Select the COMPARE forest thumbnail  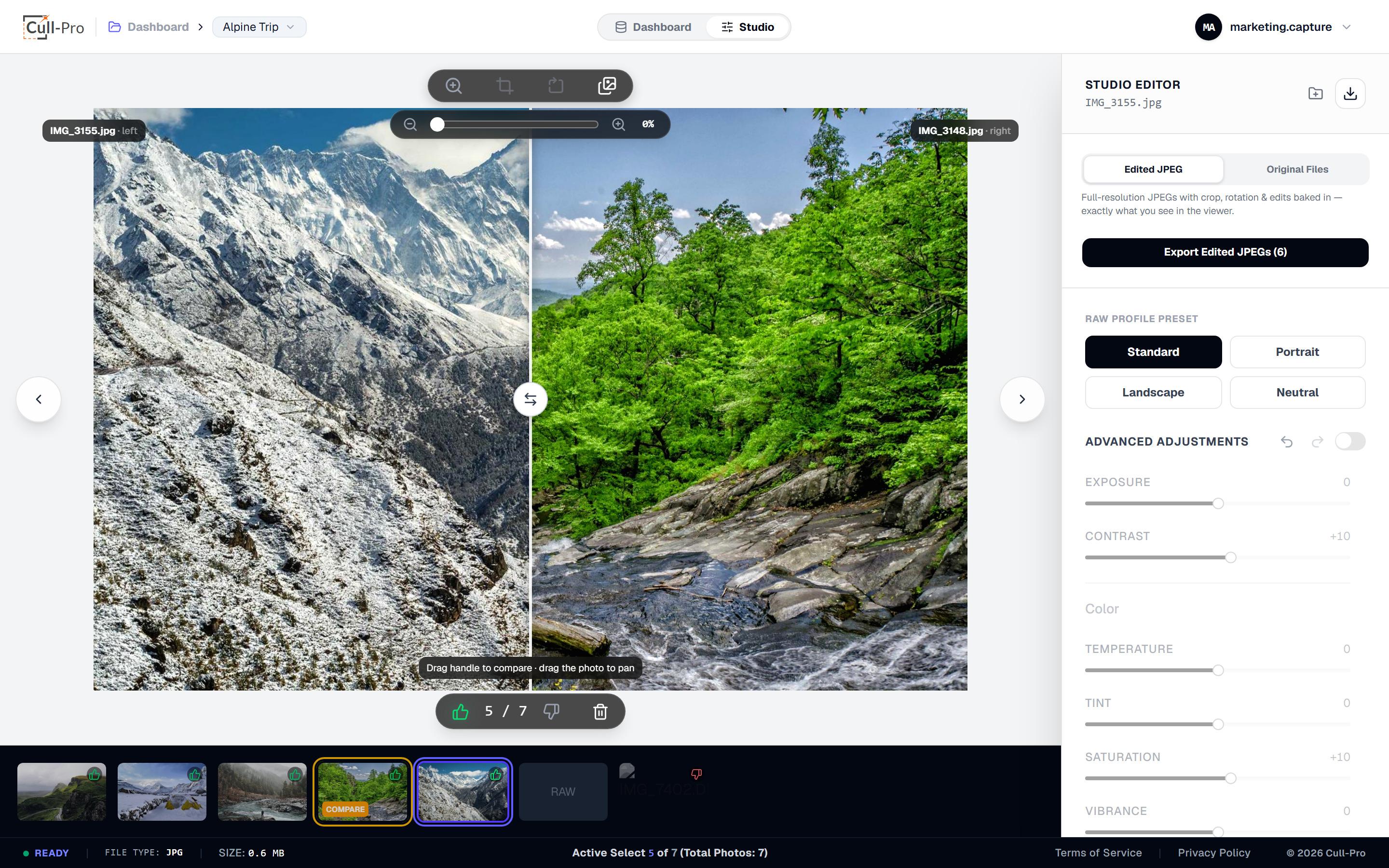(x=362, y=792)
